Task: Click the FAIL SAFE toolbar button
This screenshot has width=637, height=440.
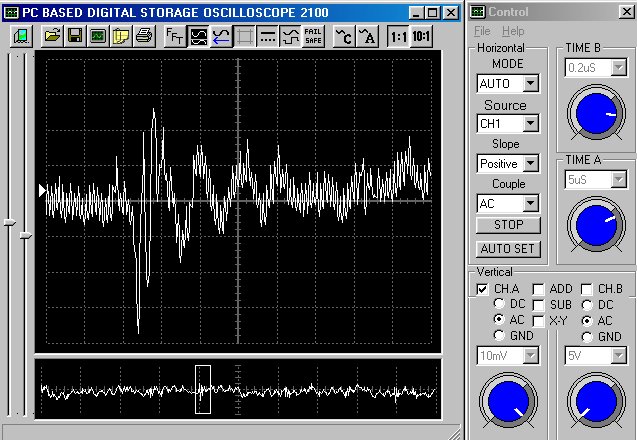Action: pos(313,36)
